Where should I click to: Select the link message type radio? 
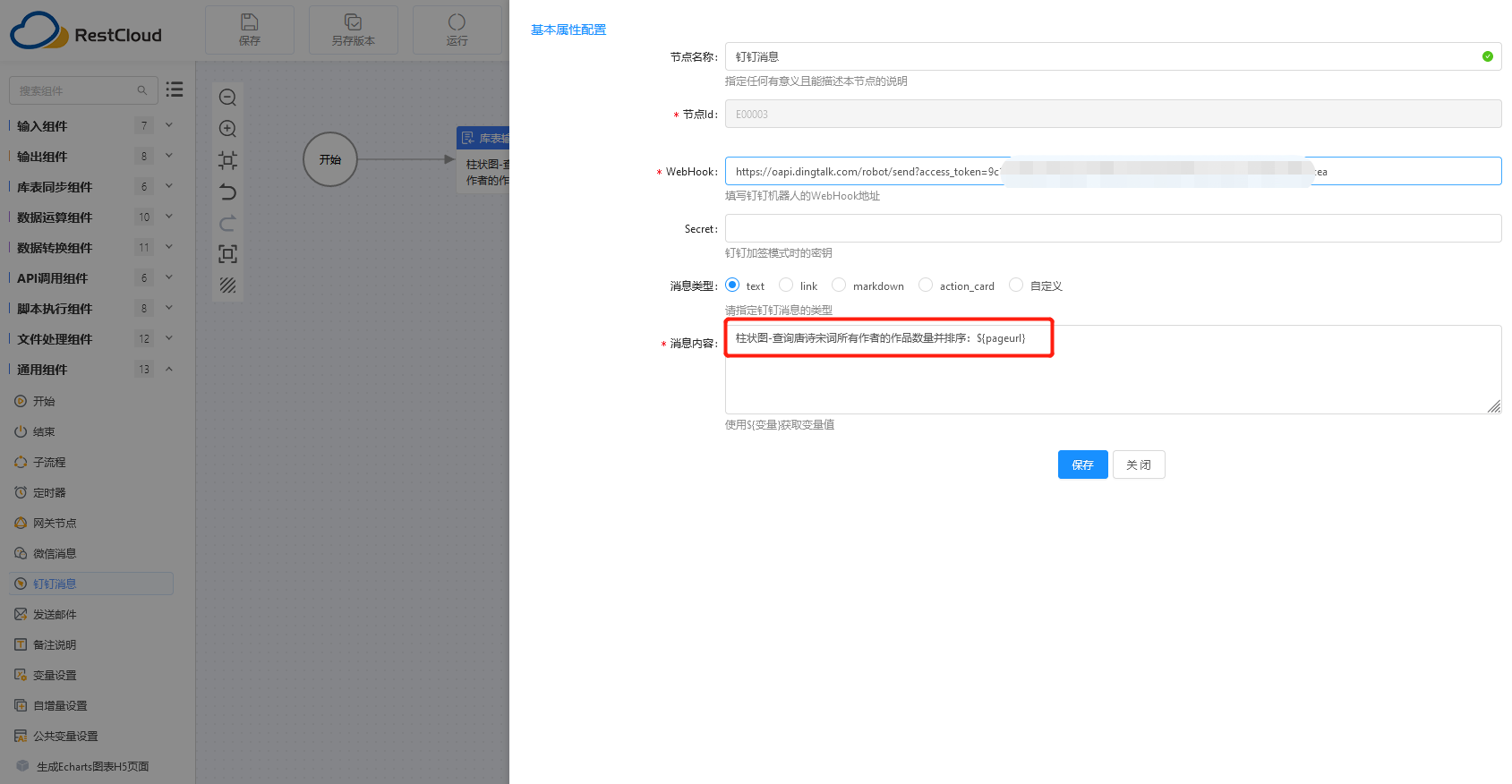pyautogui.click(x=786, y=285)
